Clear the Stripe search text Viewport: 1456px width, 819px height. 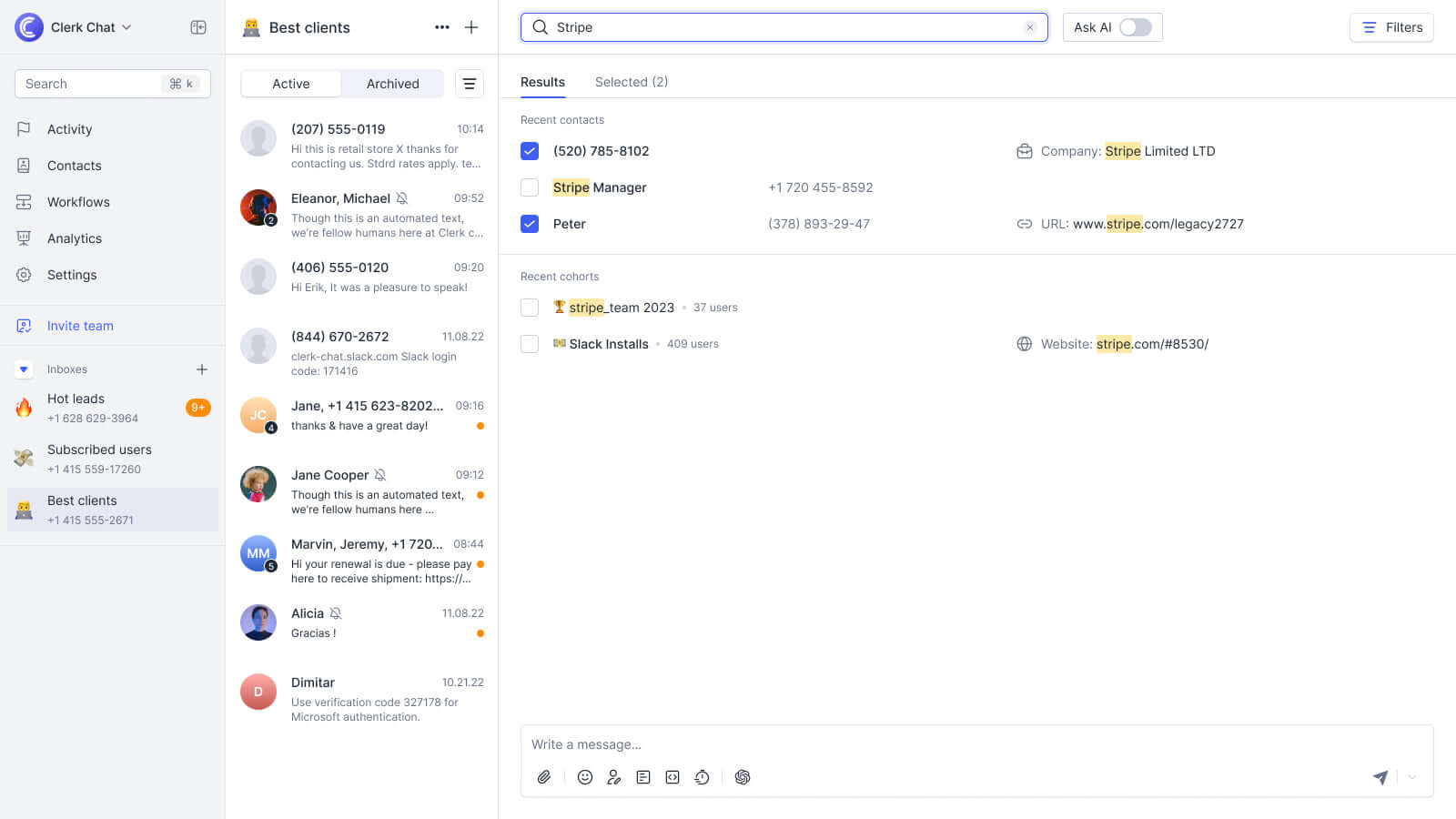click(x=1030, y=27)
